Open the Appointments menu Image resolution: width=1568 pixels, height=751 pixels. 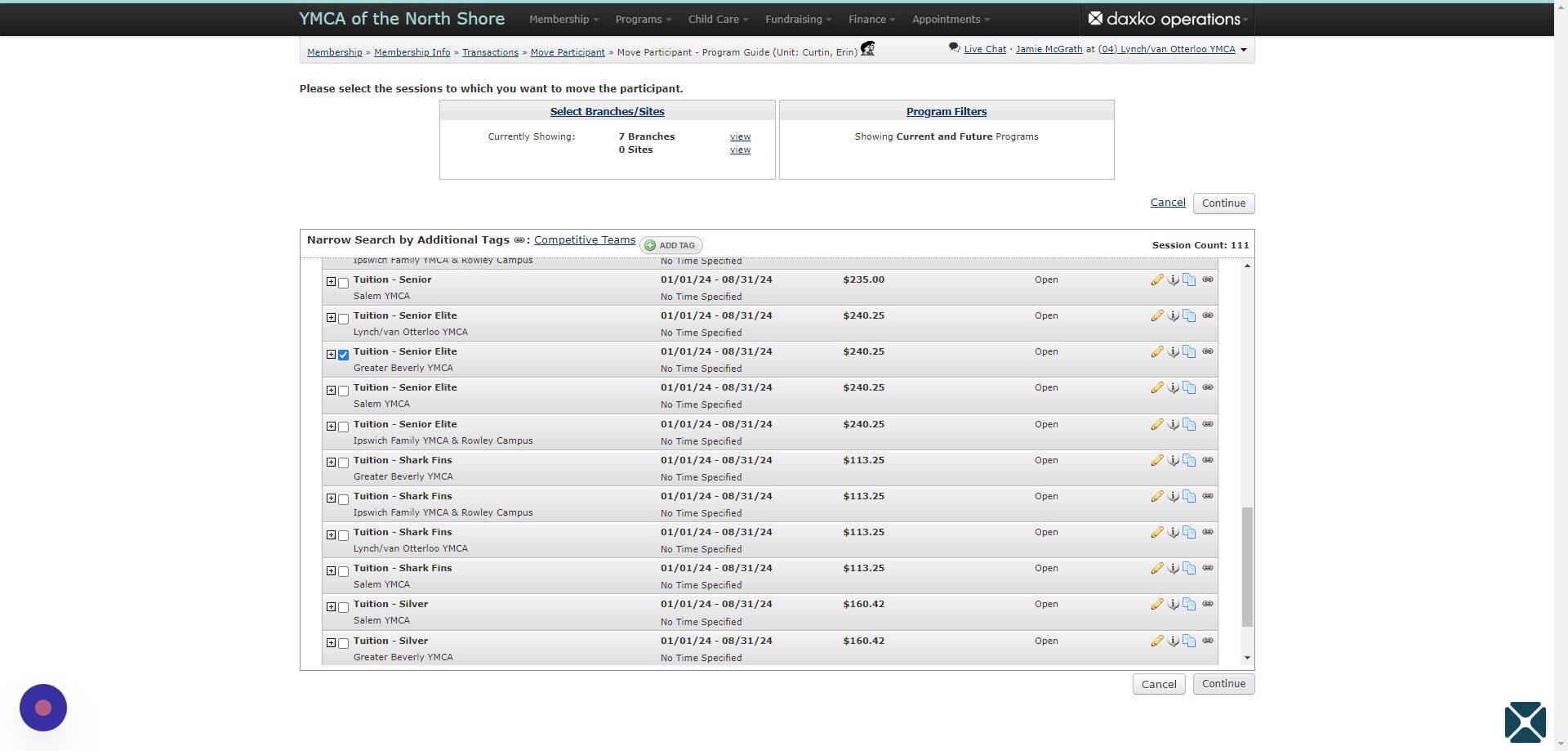(951, 19)
